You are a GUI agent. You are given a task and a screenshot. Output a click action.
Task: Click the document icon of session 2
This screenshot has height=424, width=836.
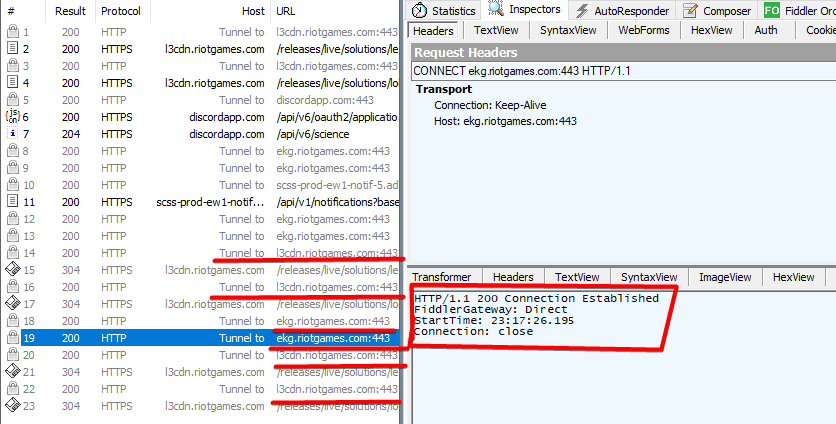click(12, 49)
